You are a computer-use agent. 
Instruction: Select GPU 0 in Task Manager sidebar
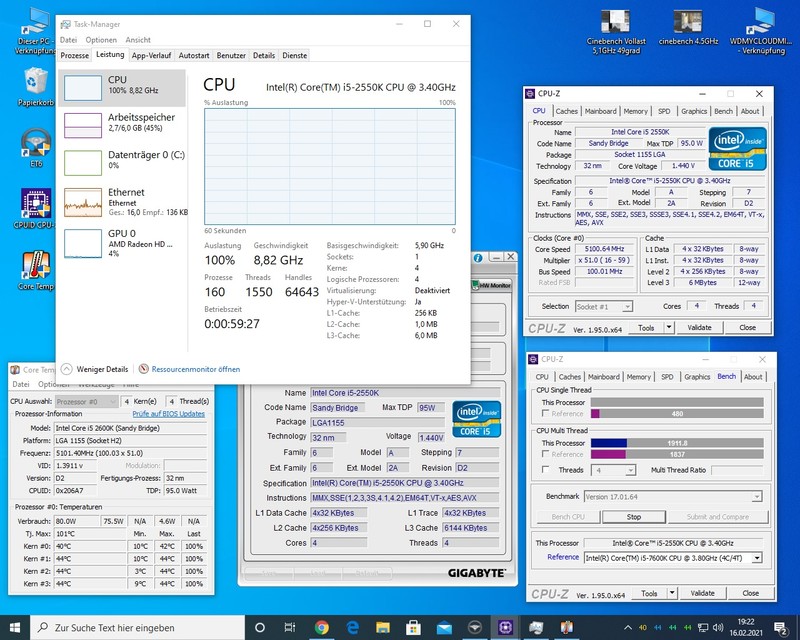tap(122, 243)
